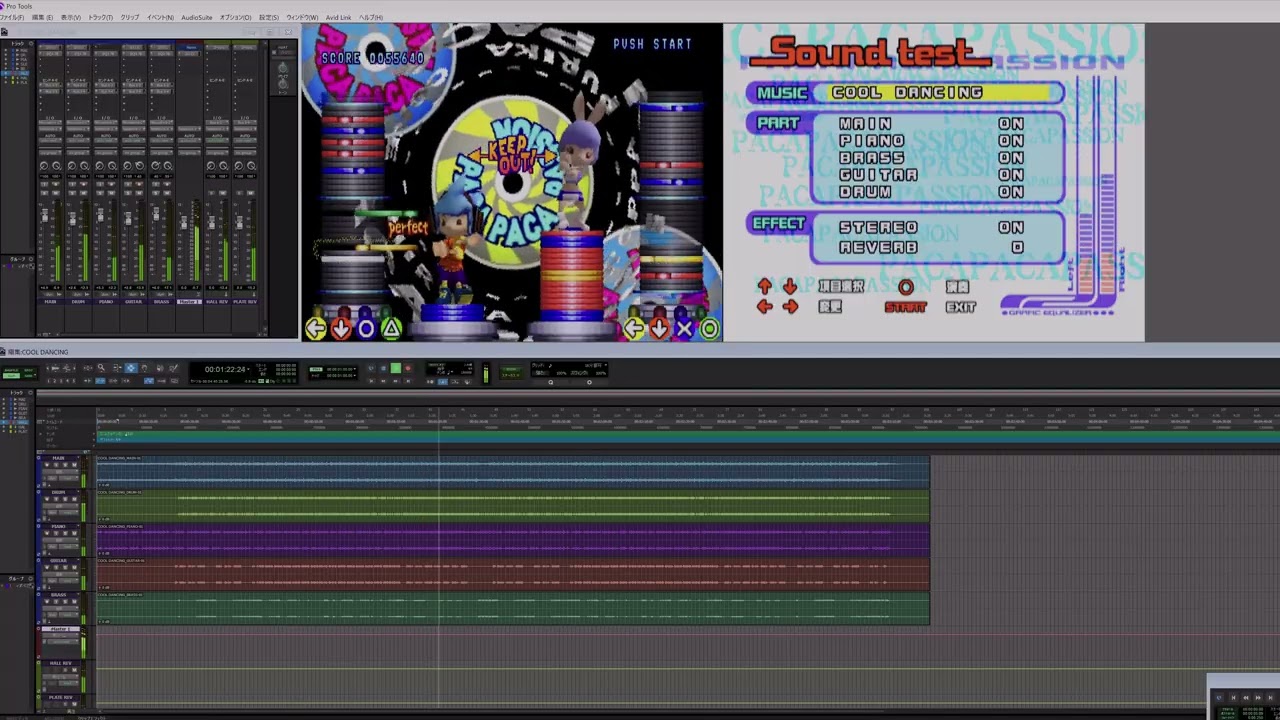Viewport: 1280px width, 720px height.
Task: Select the PIANO track name in Edit window
Action: (59, 526)
